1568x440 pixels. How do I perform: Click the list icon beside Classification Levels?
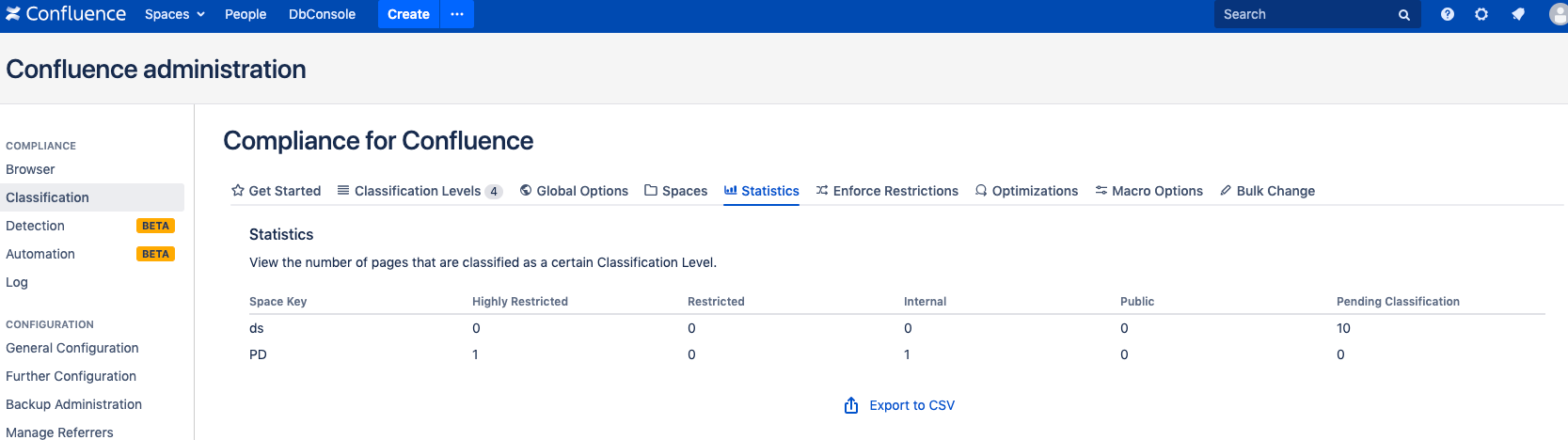coord(343,190)
